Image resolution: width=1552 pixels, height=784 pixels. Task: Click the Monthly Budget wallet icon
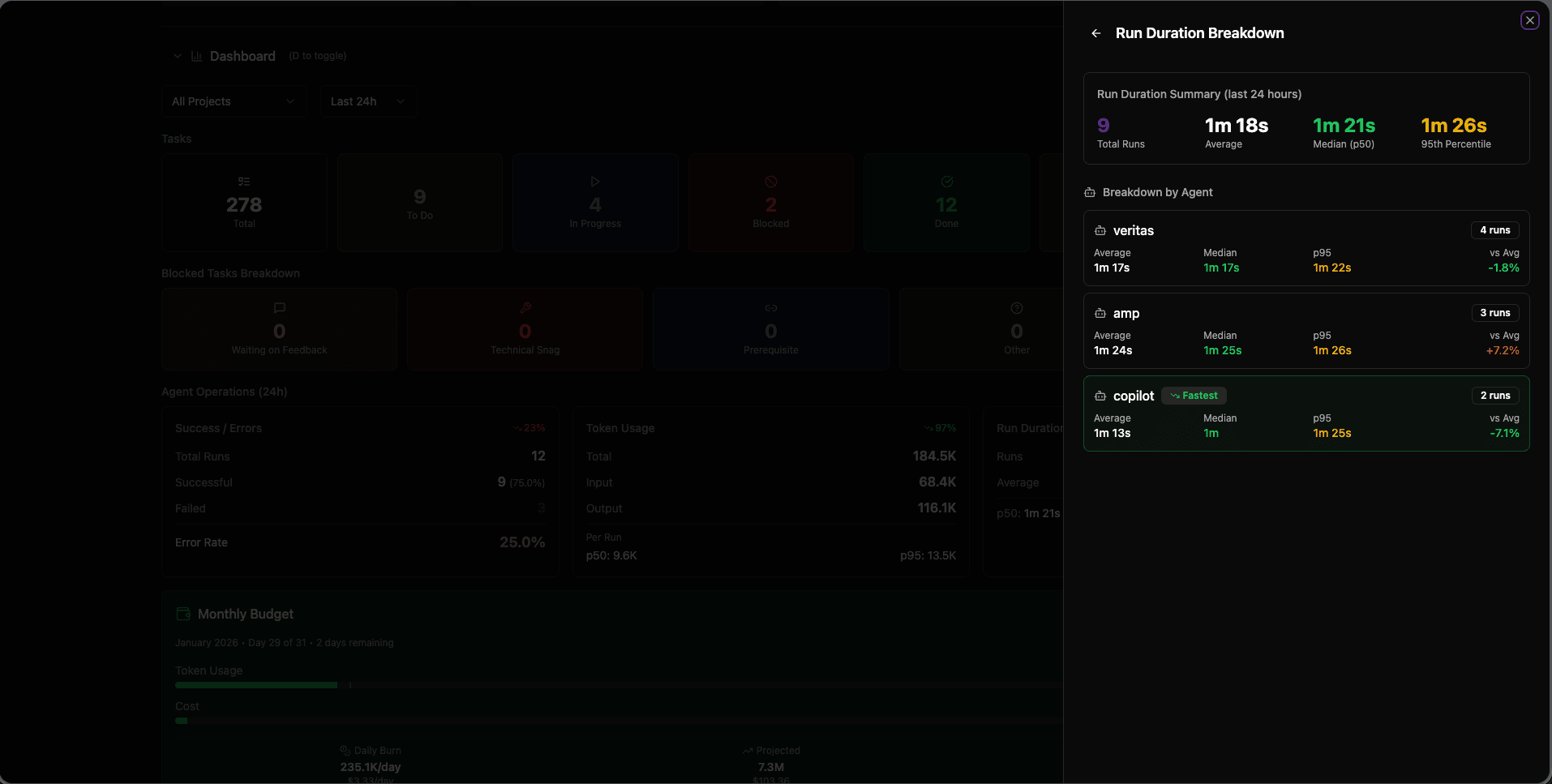[x=183, y=615]
